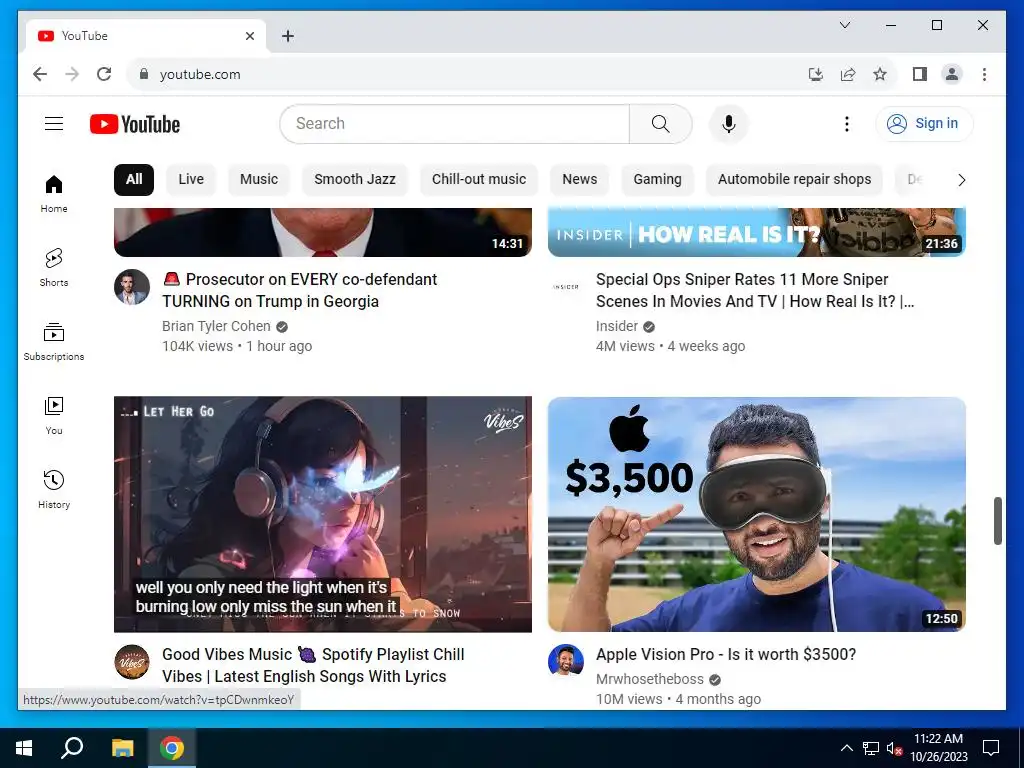Screen dimensions: 1024x768
Task: Filter by Music chip
Action: click(x=259, y=180)
